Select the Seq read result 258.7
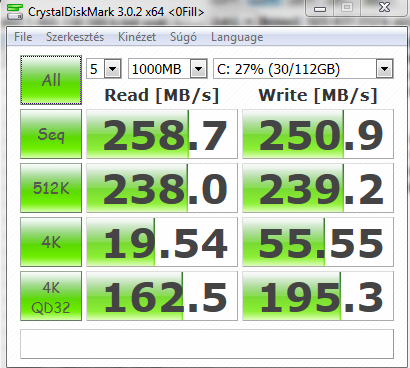Image resolution: width=410 pixels, height=368 pixels. point(162,134)
